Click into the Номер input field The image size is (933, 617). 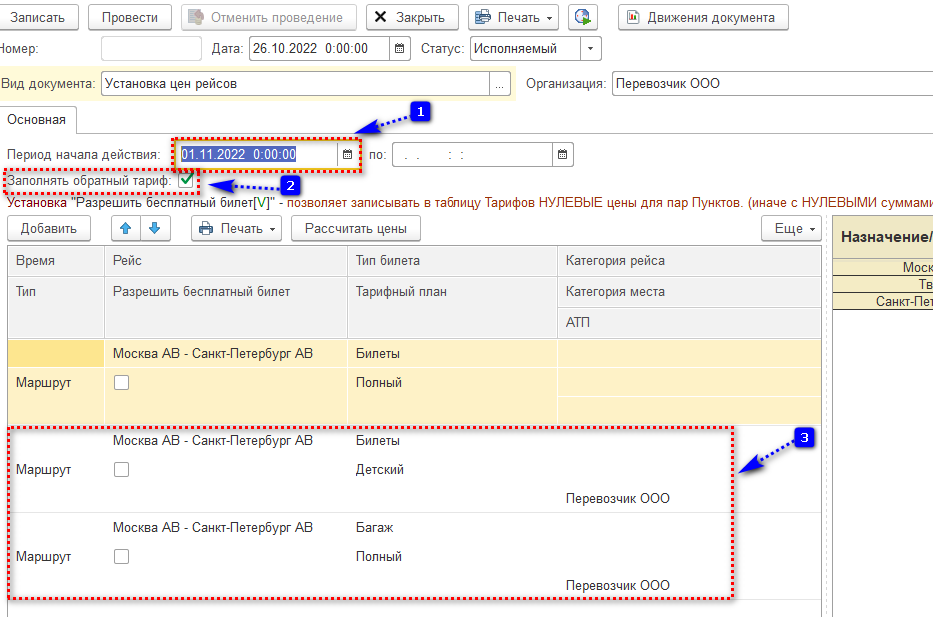[x=151, y=48]
